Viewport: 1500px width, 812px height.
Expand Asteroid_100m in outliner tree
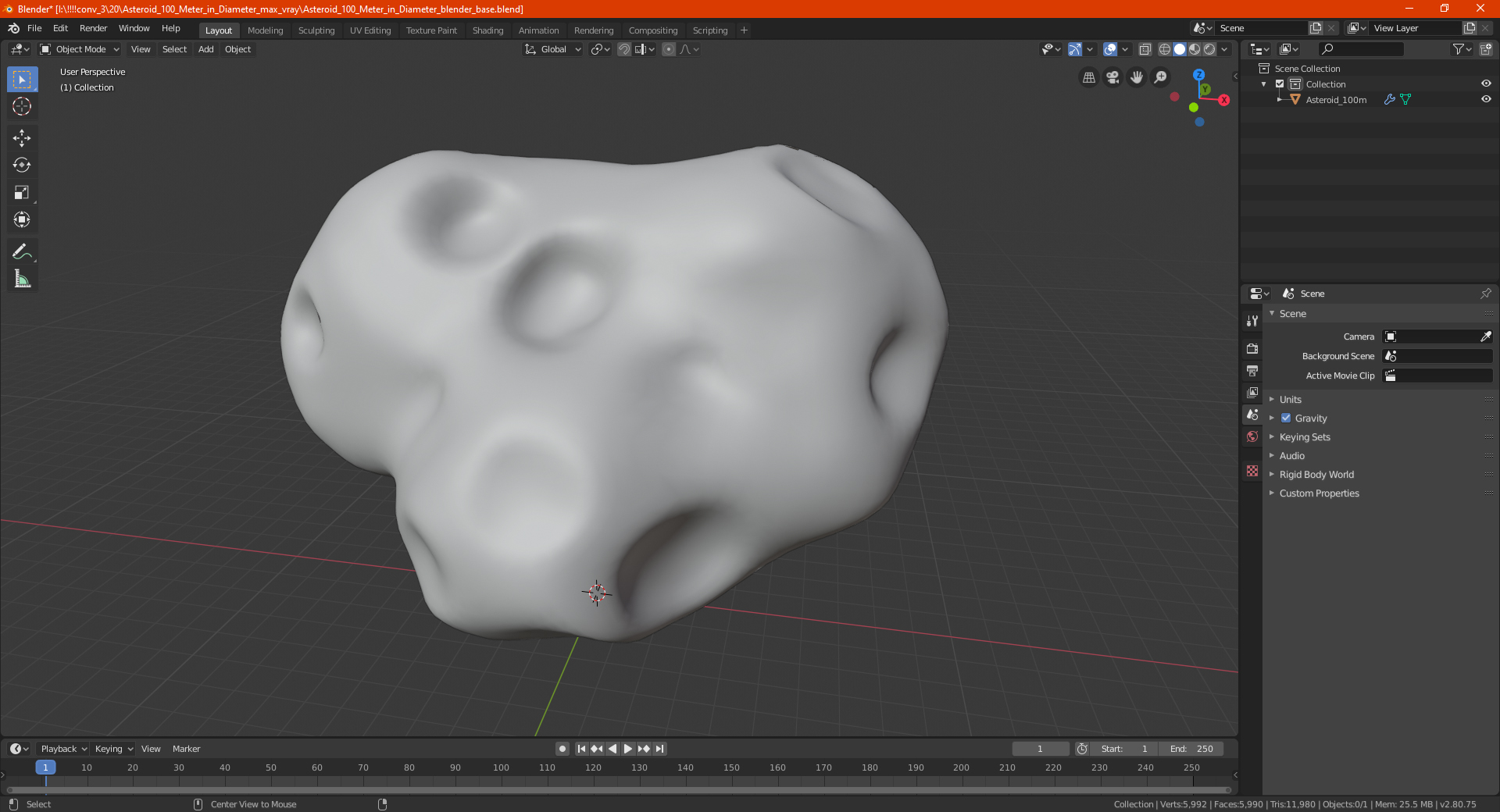point(1279,99)
